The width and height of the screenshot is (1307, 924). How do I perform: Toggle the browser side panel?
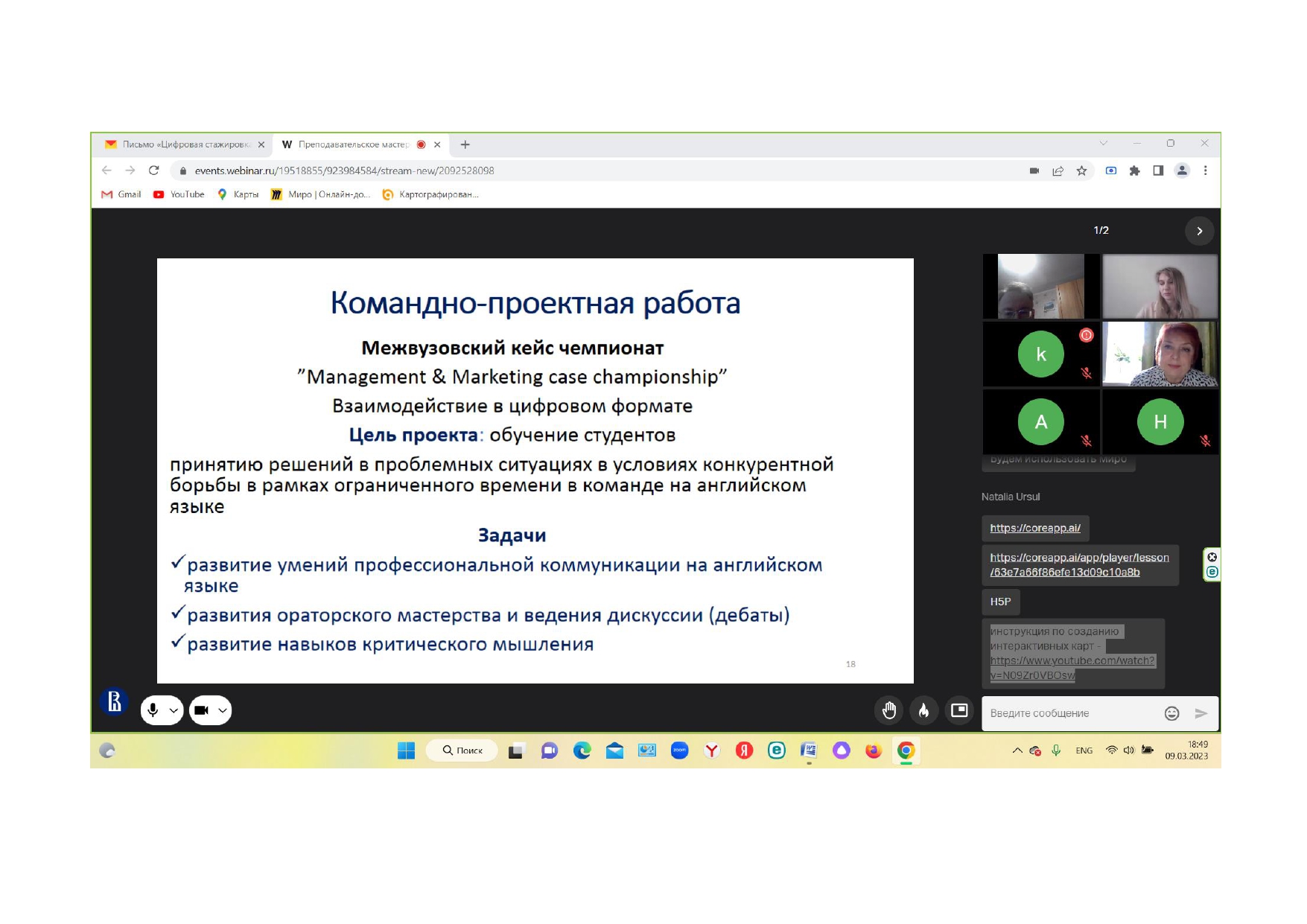click(1158, 171)
